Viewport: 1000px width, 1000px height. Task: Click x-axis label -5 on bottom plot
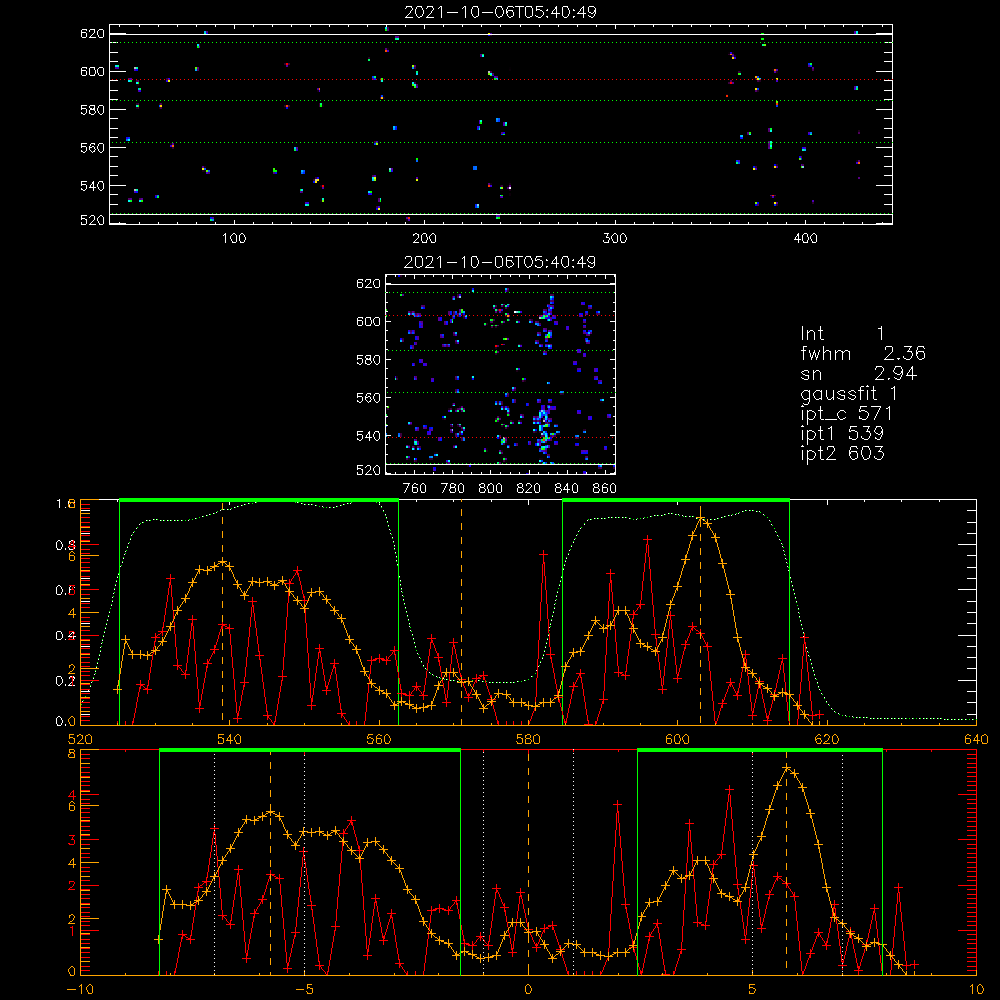tap(304, 990)
